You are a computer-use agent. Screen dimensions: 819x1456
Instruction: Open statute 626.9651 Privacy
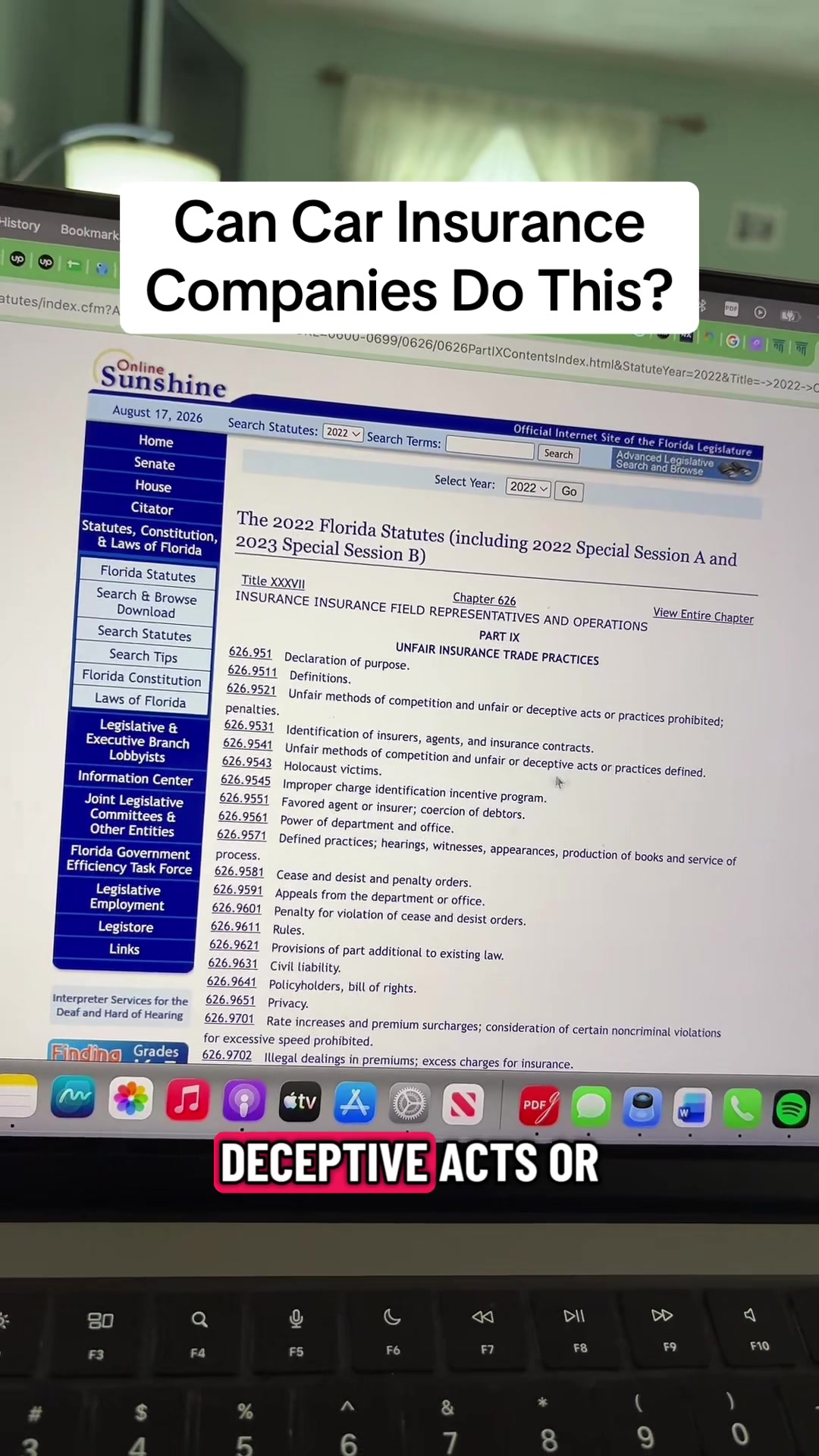tap(230, 999)
